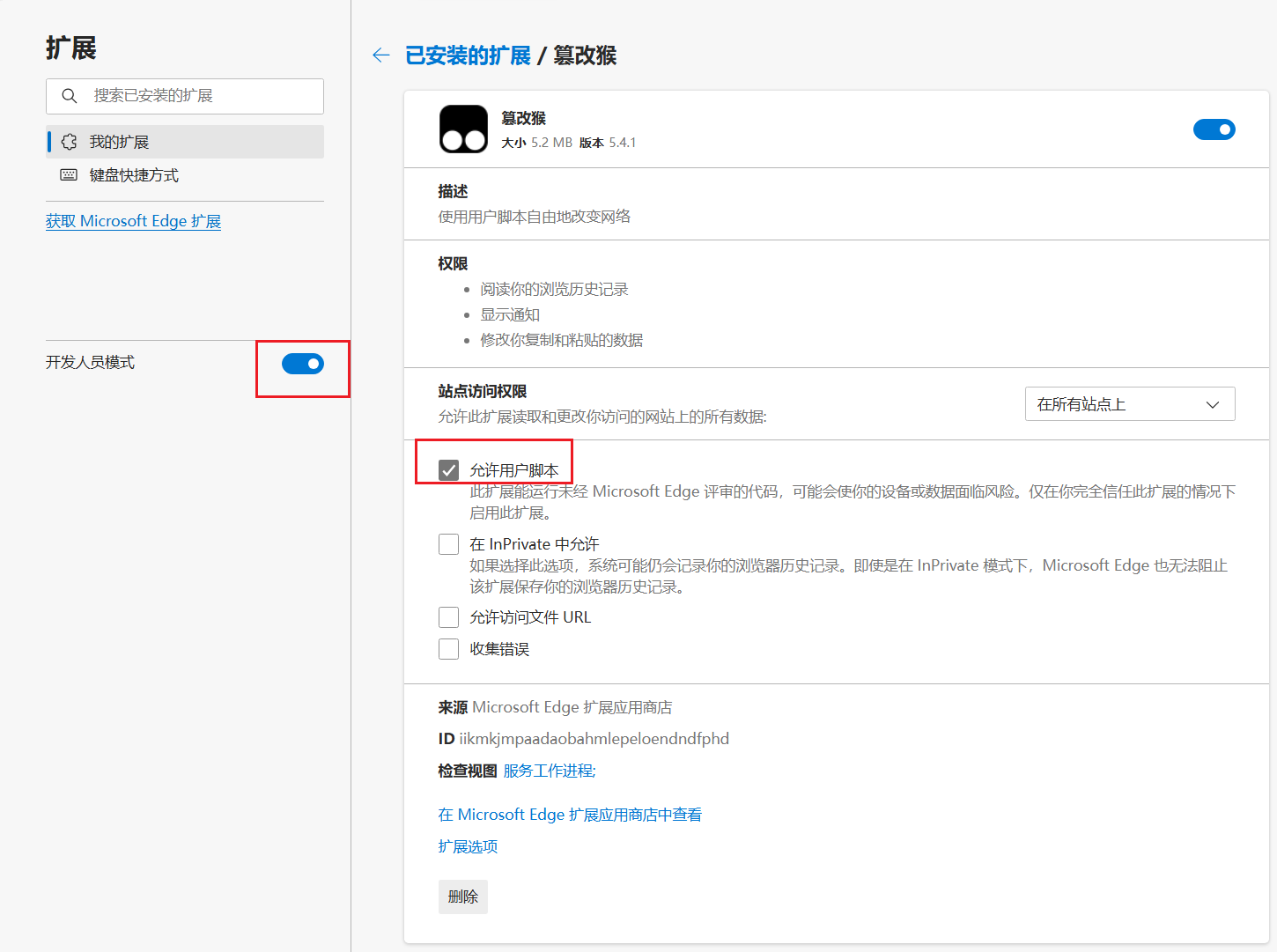The width and height of the screenshot is (1277, 952).
Task: Turn off the 开发人员模式 switch
Action: [303, 364]
